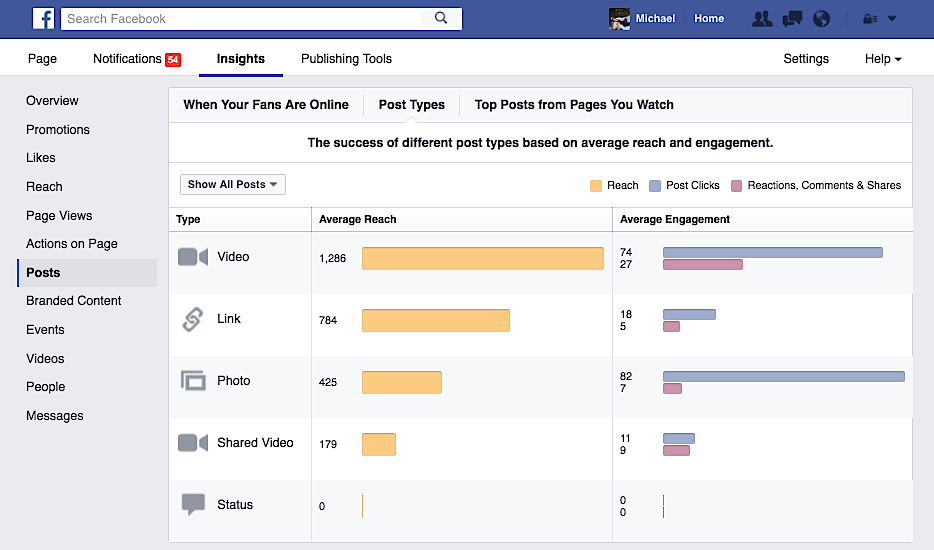Click the Facebook logo icon
This screenshot has height=550, width=934.
click(x=43, y=18)
